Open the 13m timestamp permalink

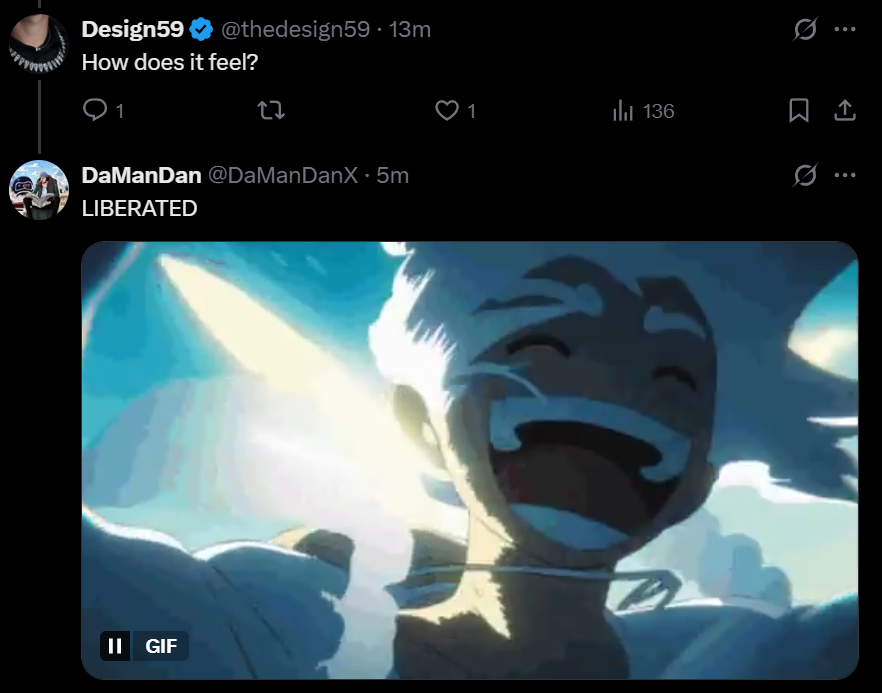pyautogui.click(x=410, y=29)
